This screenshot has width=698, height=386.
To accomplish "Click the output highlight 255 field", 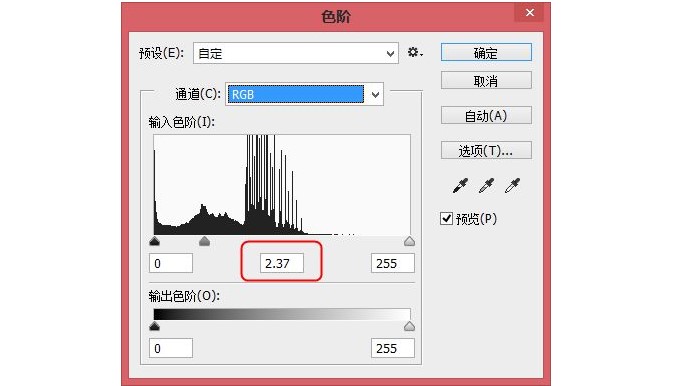I will [393, 348].
